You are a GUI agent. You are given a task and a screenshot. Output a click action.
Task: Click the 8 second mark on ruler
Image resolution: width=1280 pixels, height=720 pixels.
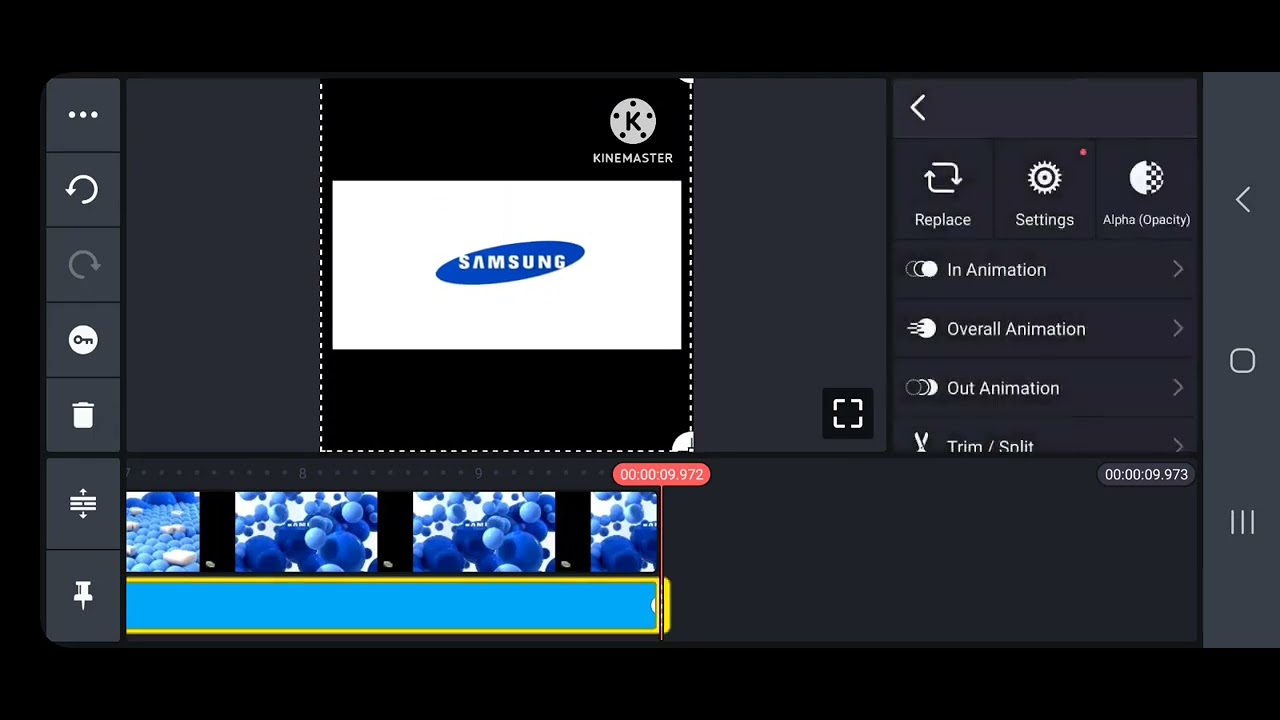click(302, 474)
